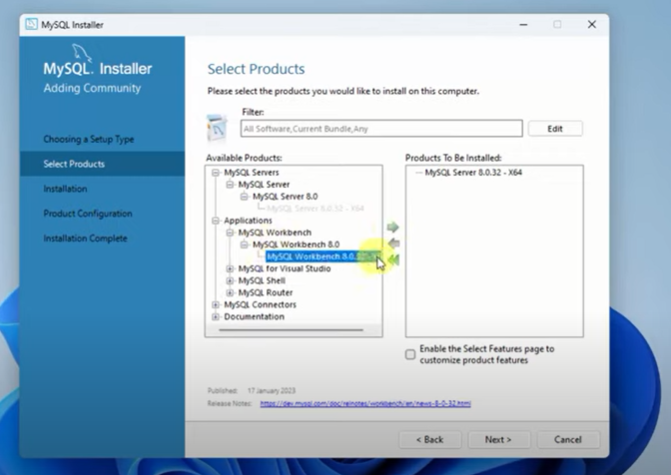Click the remove-product left arrow

(x=394, y=243)
